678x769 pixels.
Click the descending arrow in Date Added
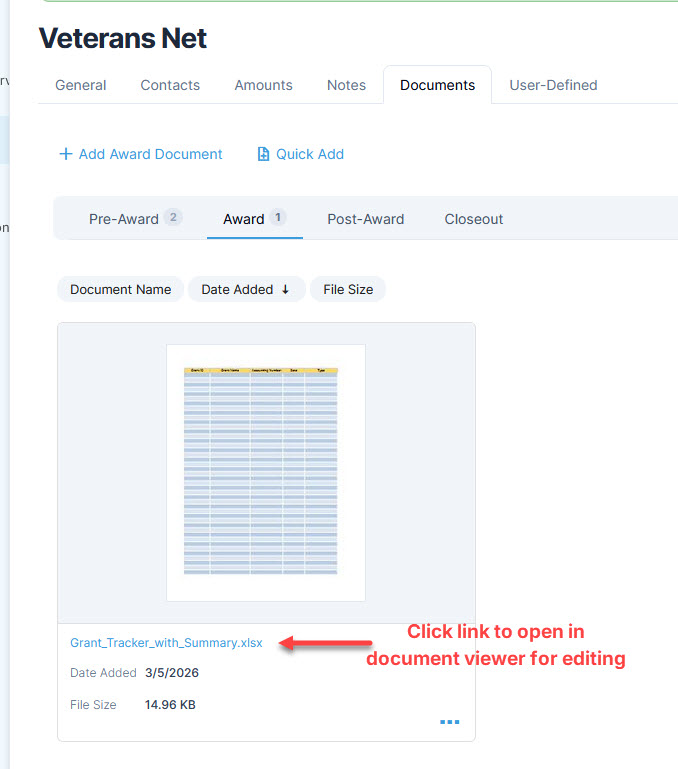tap(285, 290)
